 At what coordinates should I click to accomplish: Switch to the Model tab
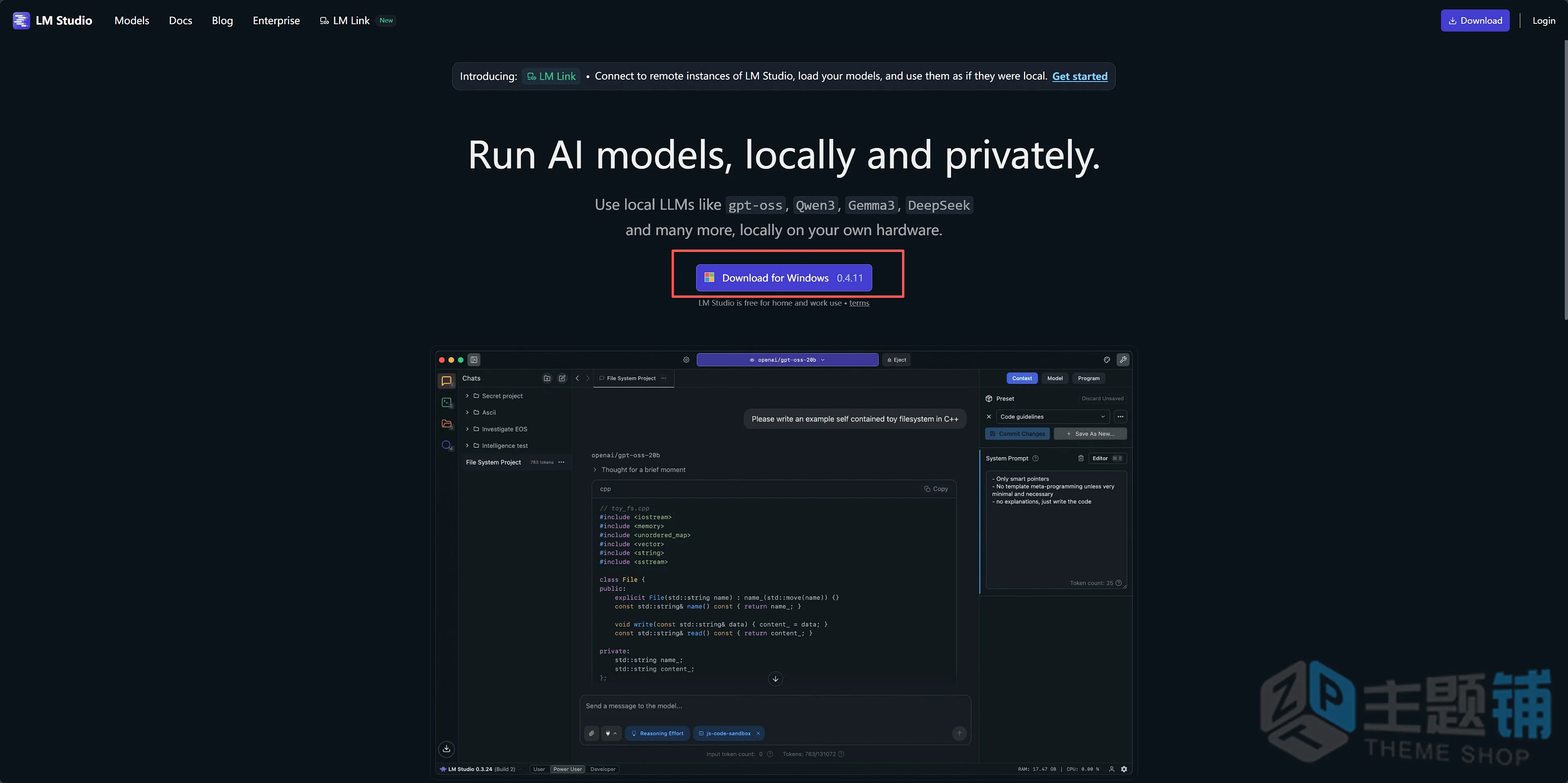(1055, 378)
